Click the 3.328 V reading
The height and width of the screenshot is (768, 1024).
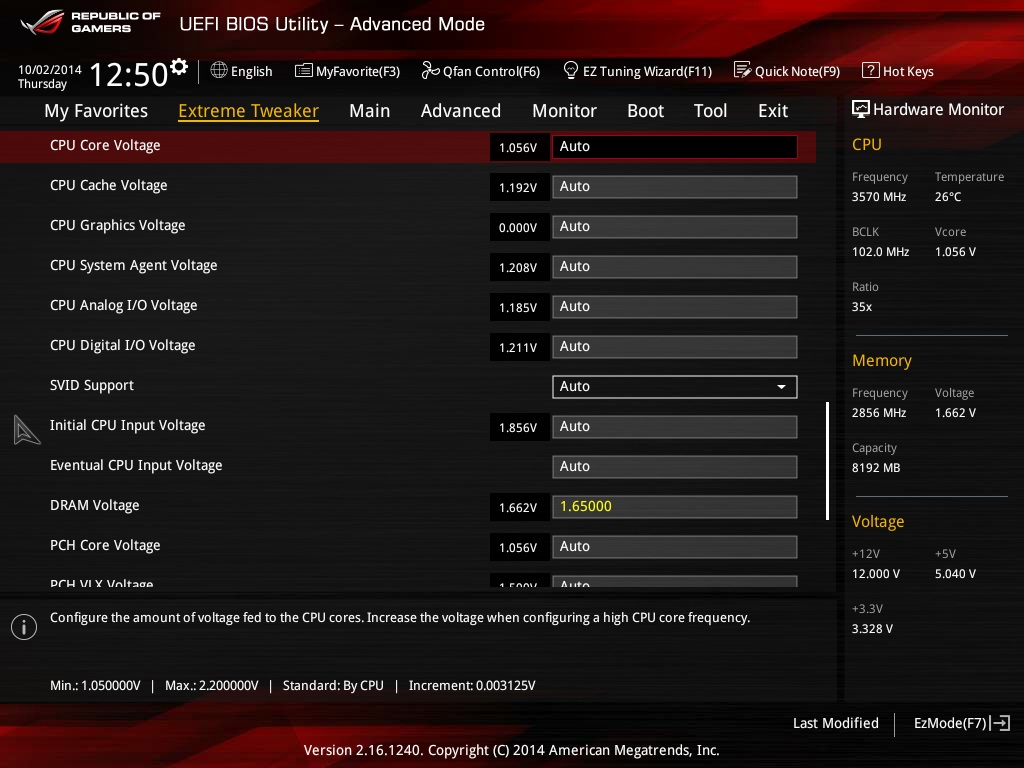[872, 628]
